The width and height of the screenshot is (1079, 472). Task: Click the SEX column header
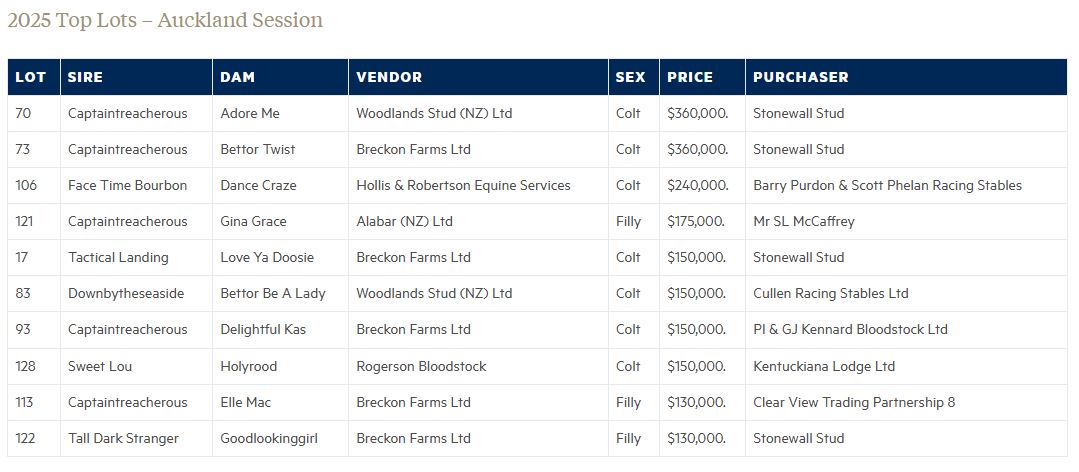click(630, 77)
